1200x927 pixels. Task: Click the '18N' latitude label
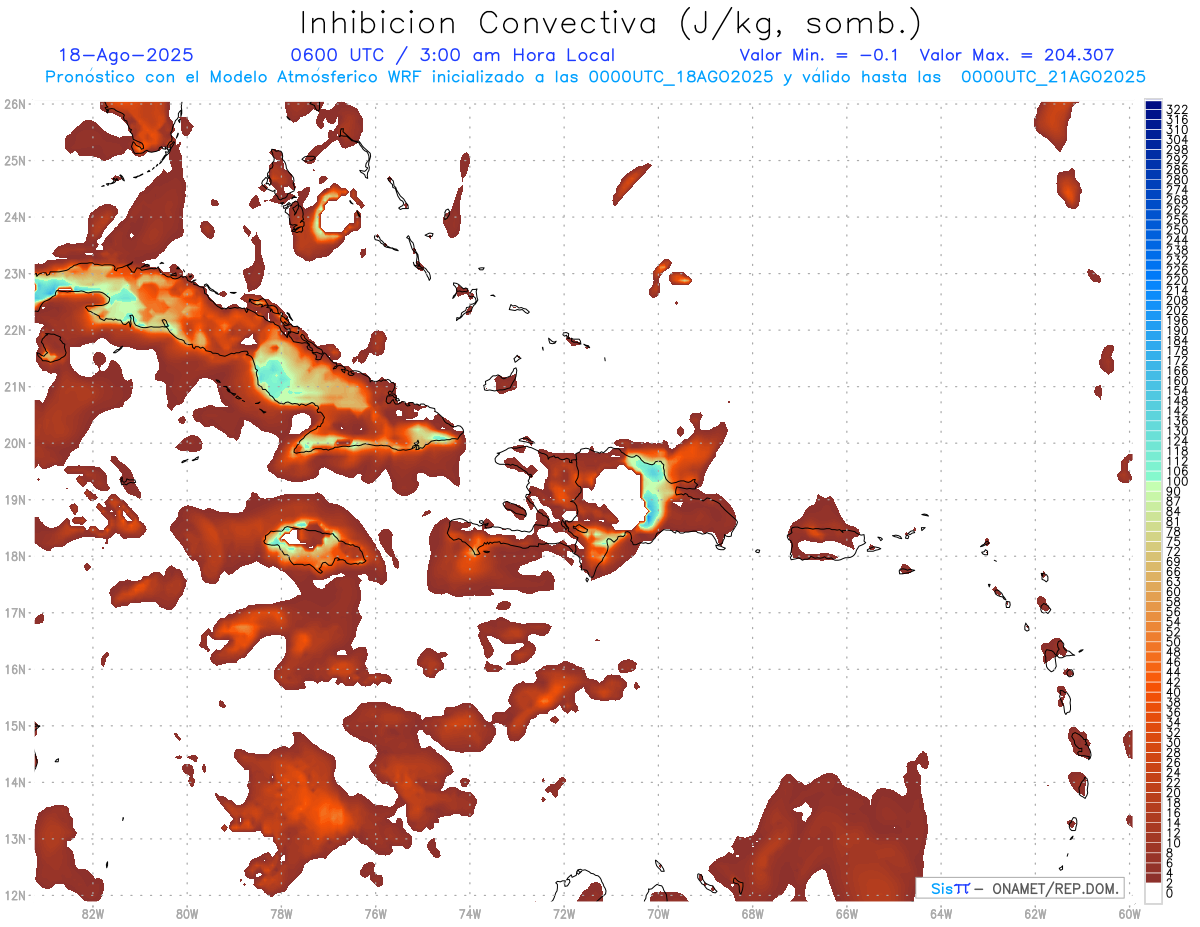[x=15, y=556]
